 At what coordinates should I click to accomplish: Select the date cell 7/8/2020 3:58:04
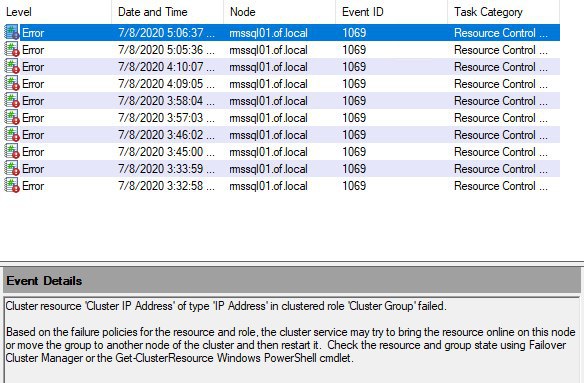[166, 101]
